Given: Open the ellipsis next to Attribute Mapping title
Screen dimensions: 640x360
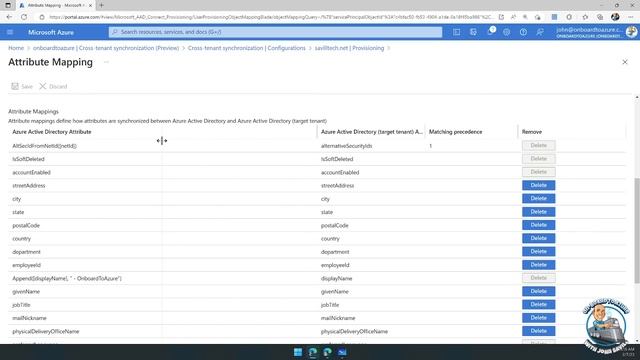Looking at the screenshot, I should pyautogui.click(x=106, y=62).
